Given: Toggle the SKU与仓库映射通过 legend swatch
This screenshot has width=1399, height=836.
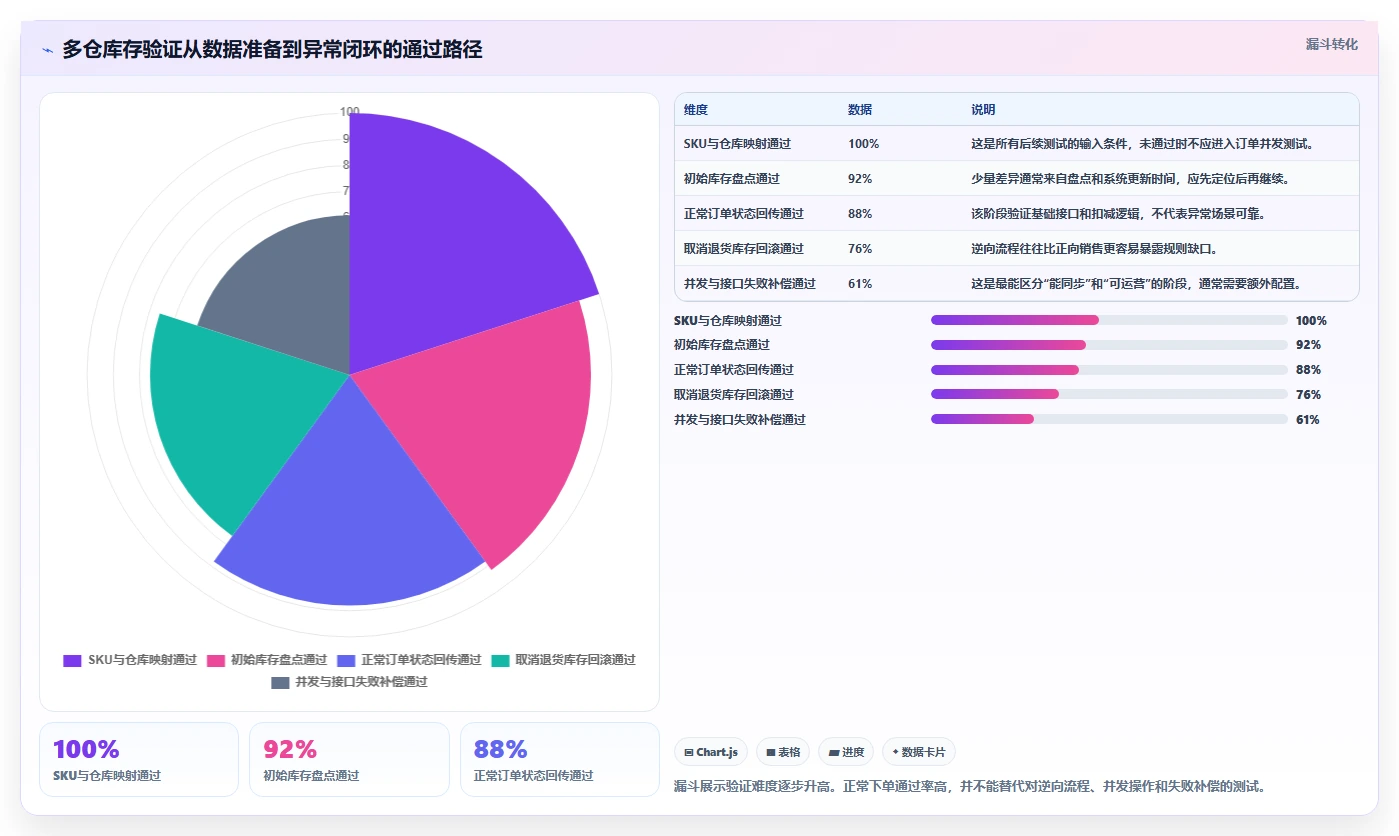Looking at the screenshot, I should point(72,660).
